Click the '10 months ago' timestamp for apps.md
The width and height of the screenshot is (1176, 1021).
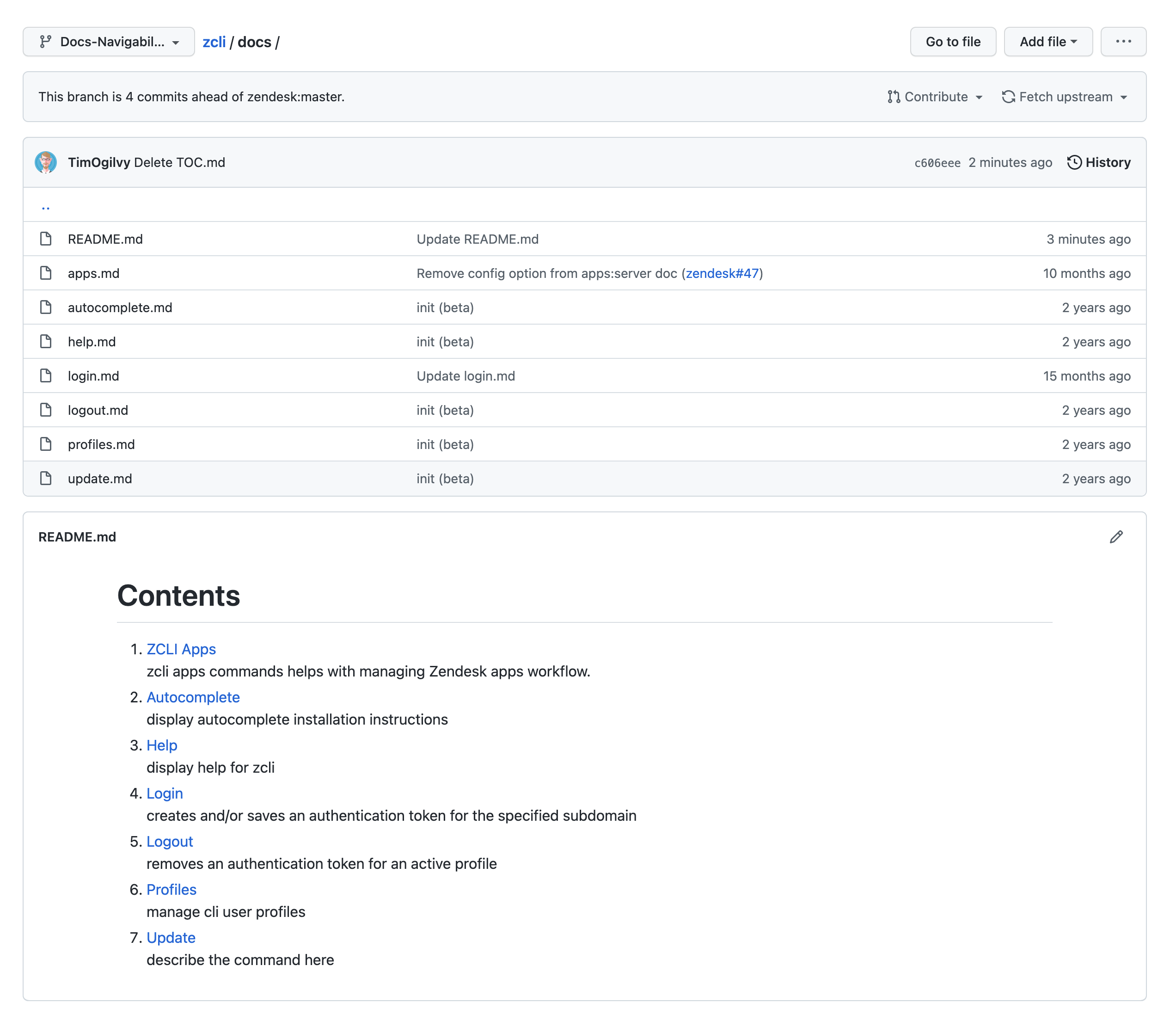1087,273
